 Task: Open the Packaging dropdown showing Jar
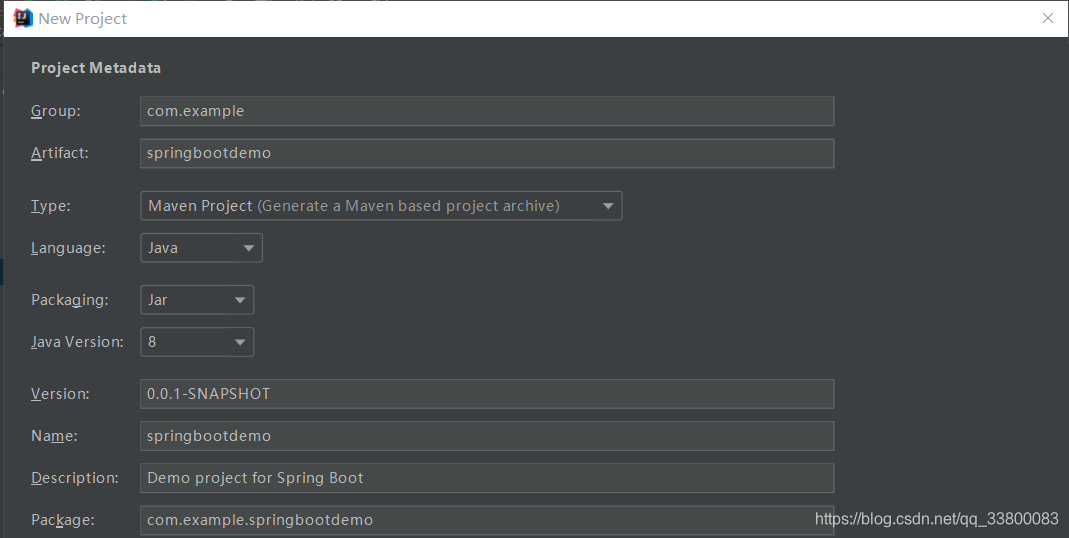[197, 300]
